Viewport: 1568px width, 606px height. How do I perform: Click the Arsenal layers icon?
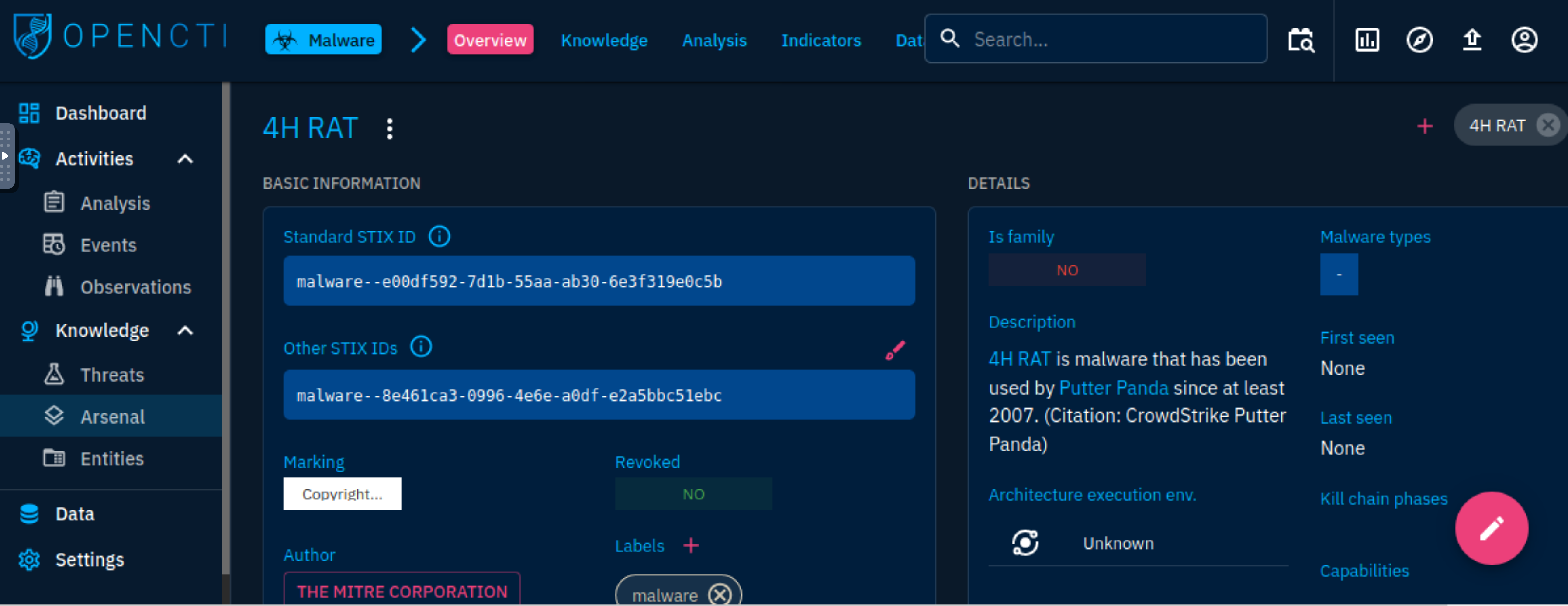coord(54,416)
